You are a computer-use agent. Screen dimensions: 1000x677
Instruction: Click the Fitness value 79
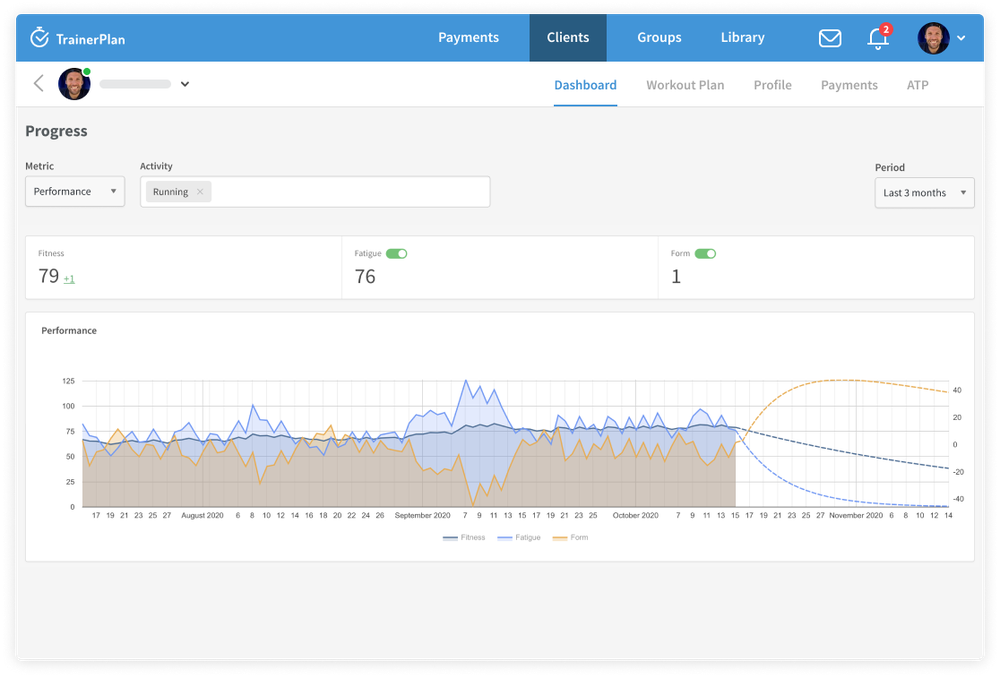point(48,276)
